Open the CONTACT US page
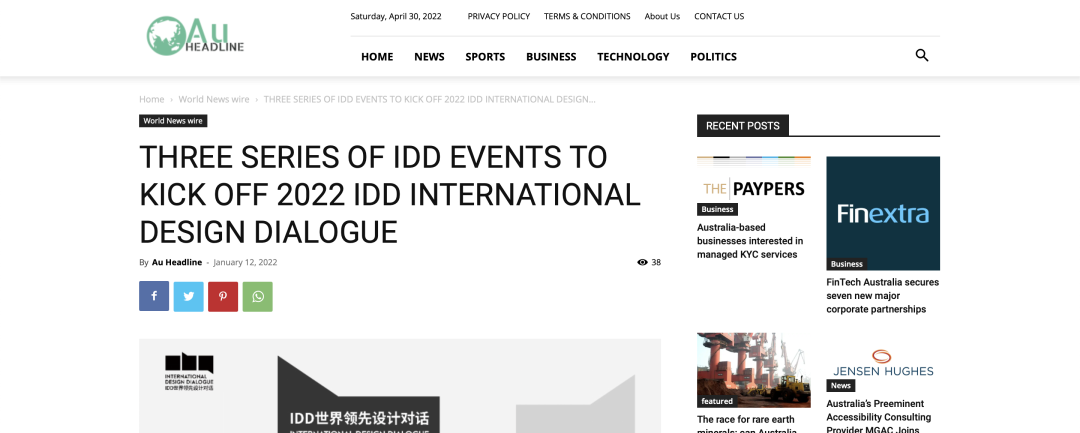The height and width of the screenshot is (433, 1080). click(719, 16)
